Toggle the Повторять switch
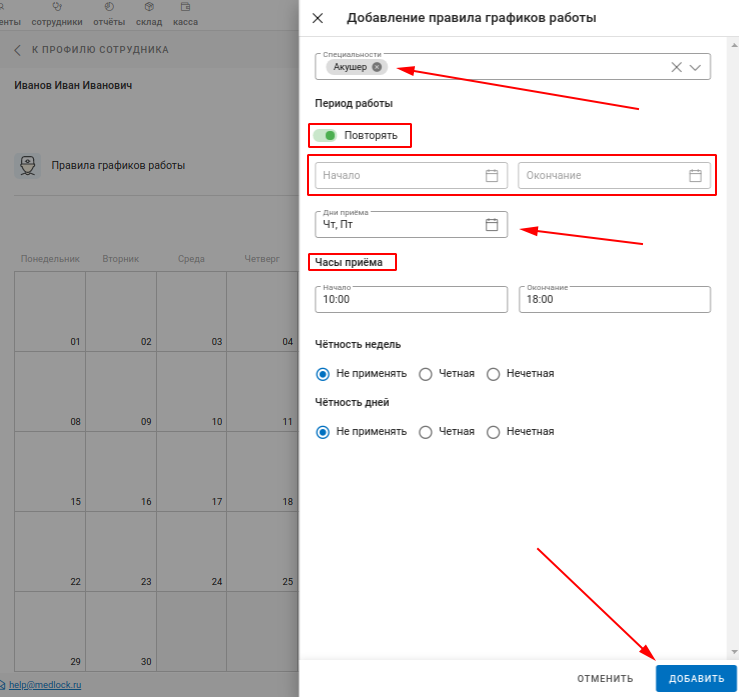Image resolution: width=739 pixels, height=697 pixels. click(325, 136)
